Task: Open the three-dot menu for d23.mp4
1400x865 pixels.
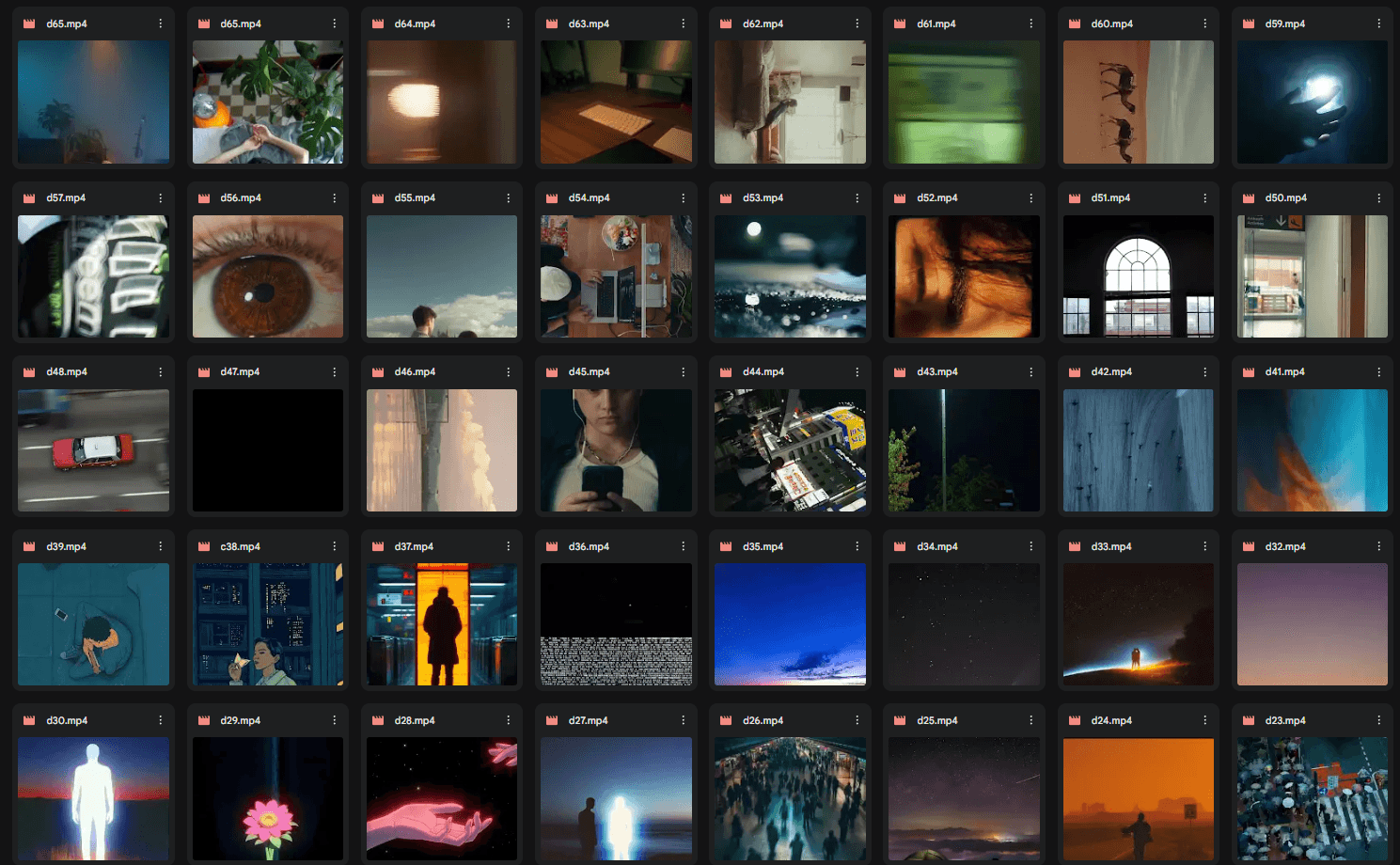Action: [x=1379, y=721]
